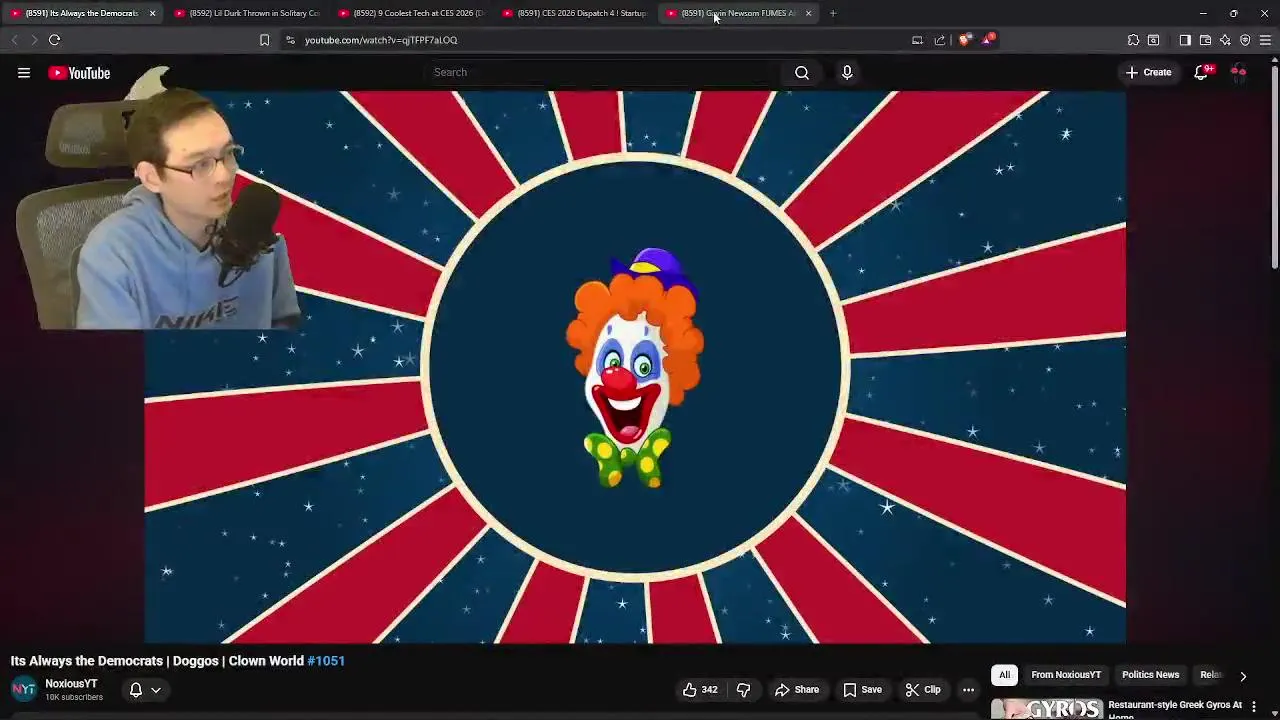Toggle the browser sidebar panel

(x=1185, y=40)
